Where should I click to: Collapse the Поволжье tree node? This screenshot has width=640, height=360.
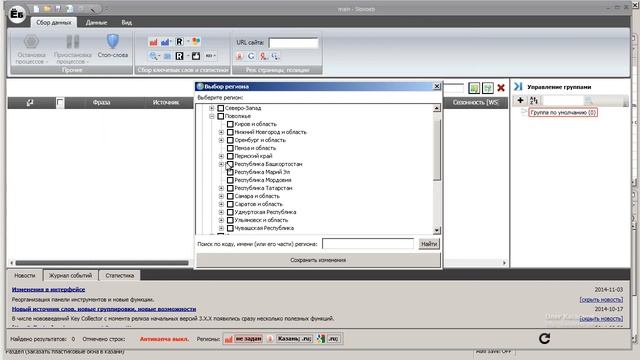(x=211, y=116)
